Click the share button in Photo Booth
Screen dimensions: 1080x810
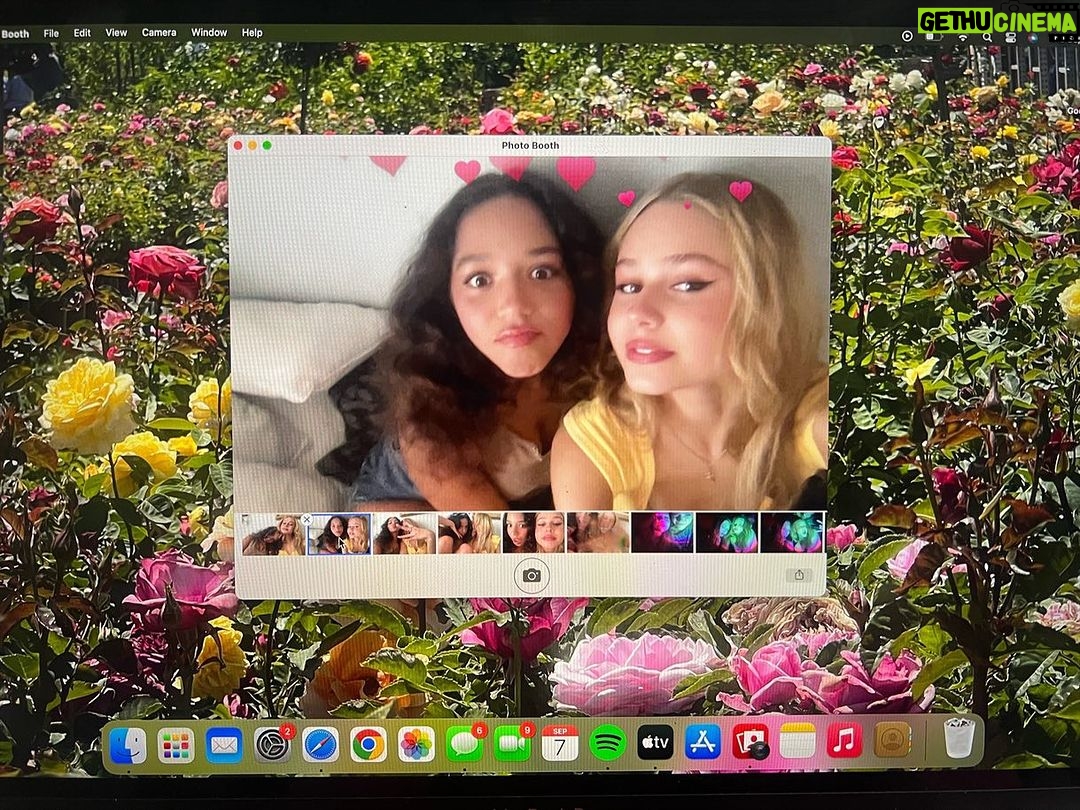[798, 575]
